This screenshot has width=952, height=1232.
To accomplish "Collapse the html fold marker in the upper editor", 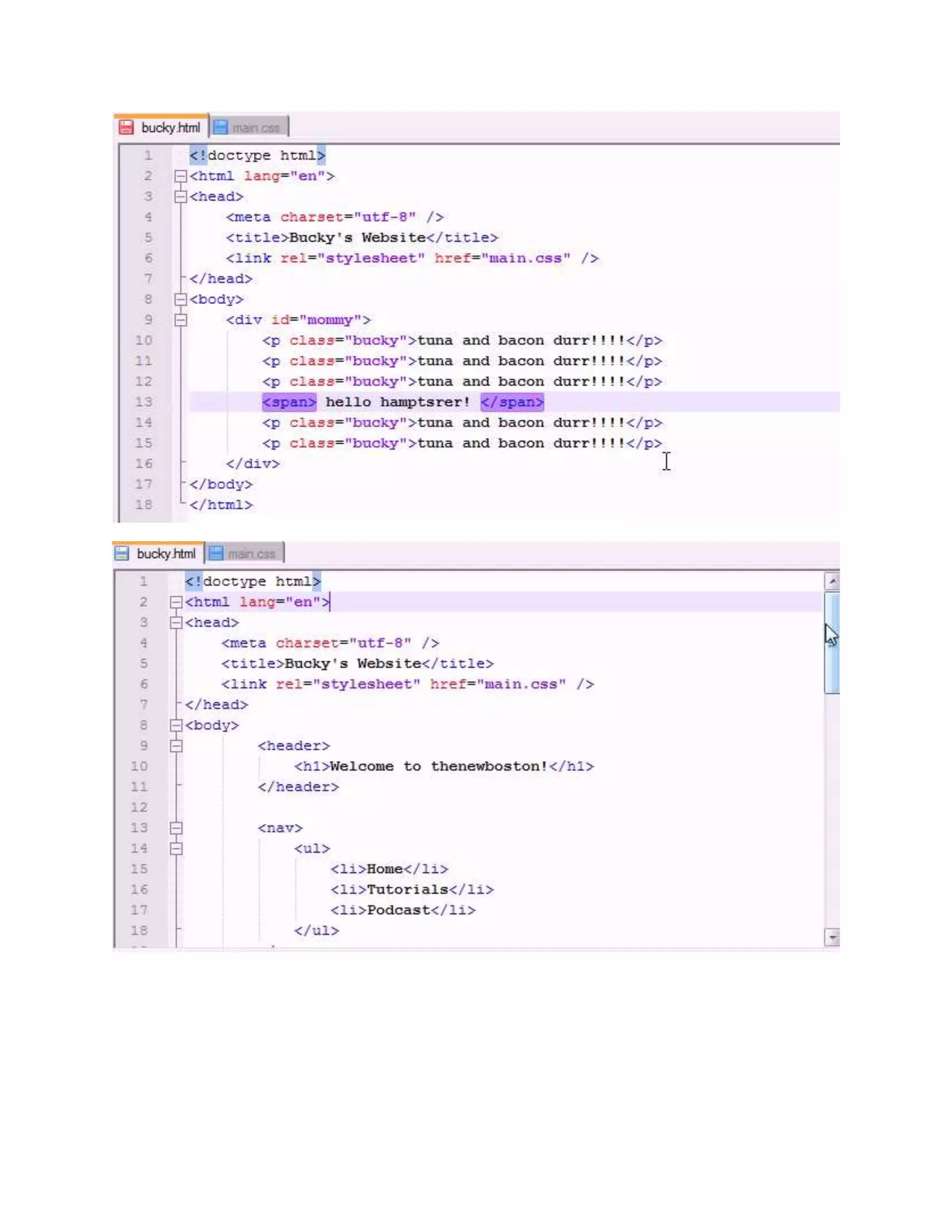I will click(180, 177).
